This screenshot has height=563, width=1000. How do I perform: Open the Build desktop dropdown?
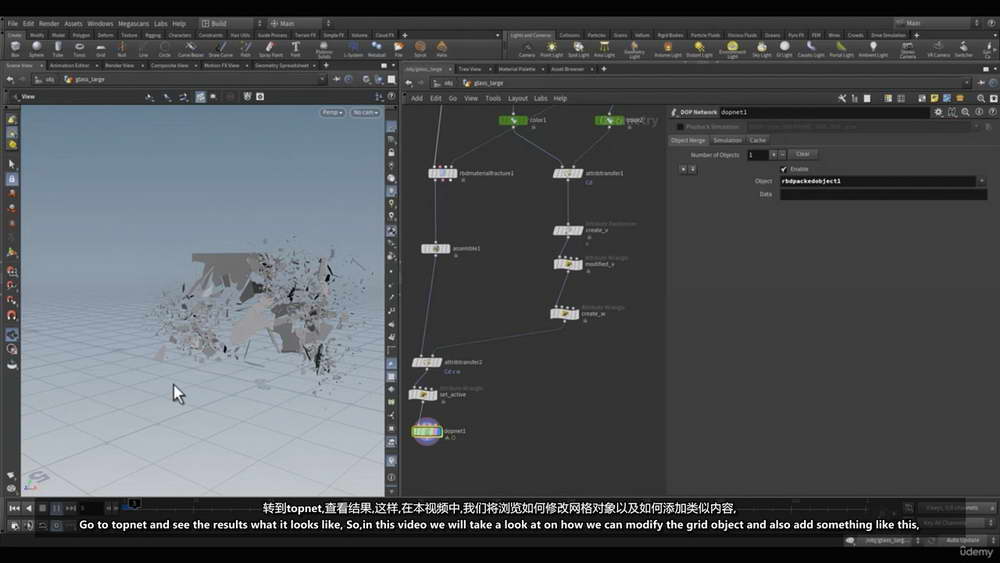(231, 24)
